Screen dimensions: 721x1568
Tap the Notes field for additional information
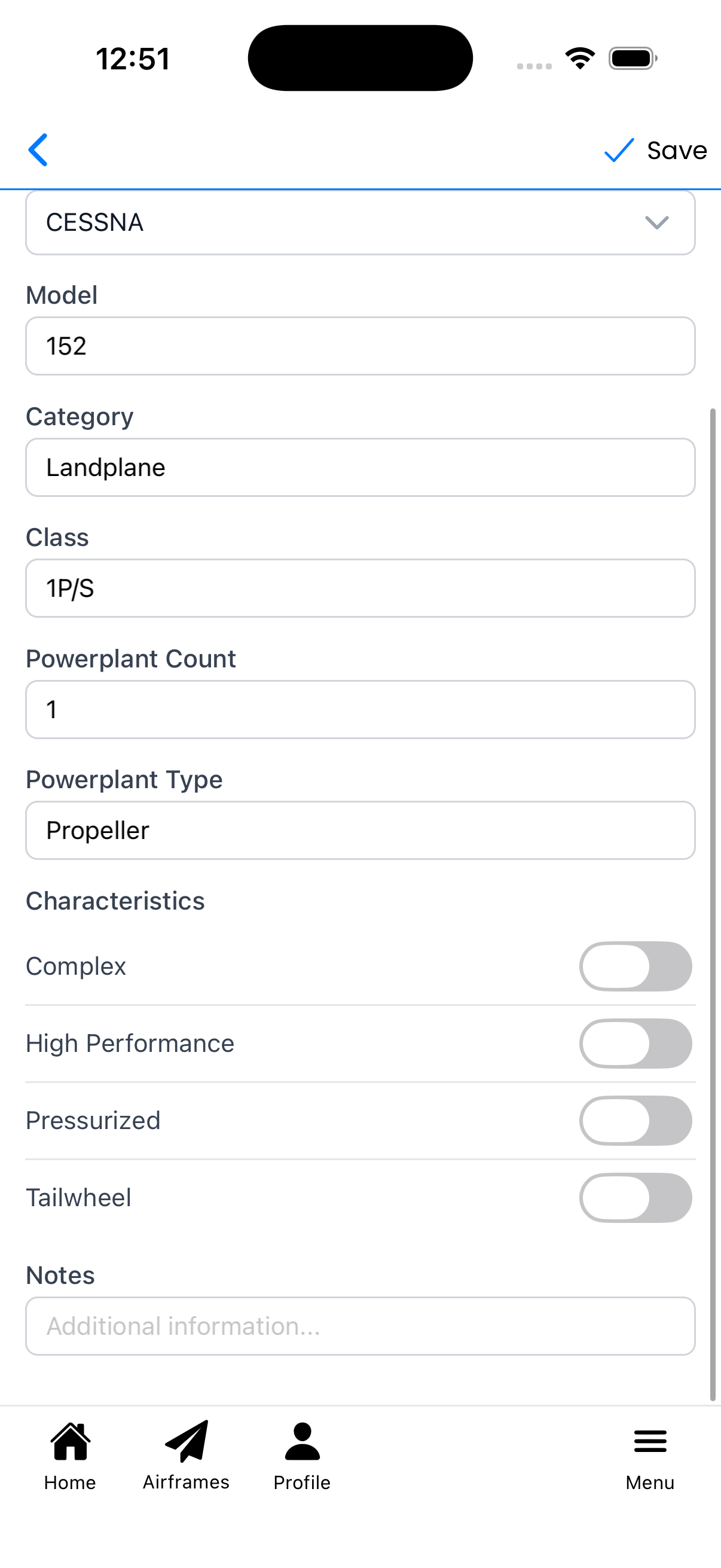[x=360, y=1327]
